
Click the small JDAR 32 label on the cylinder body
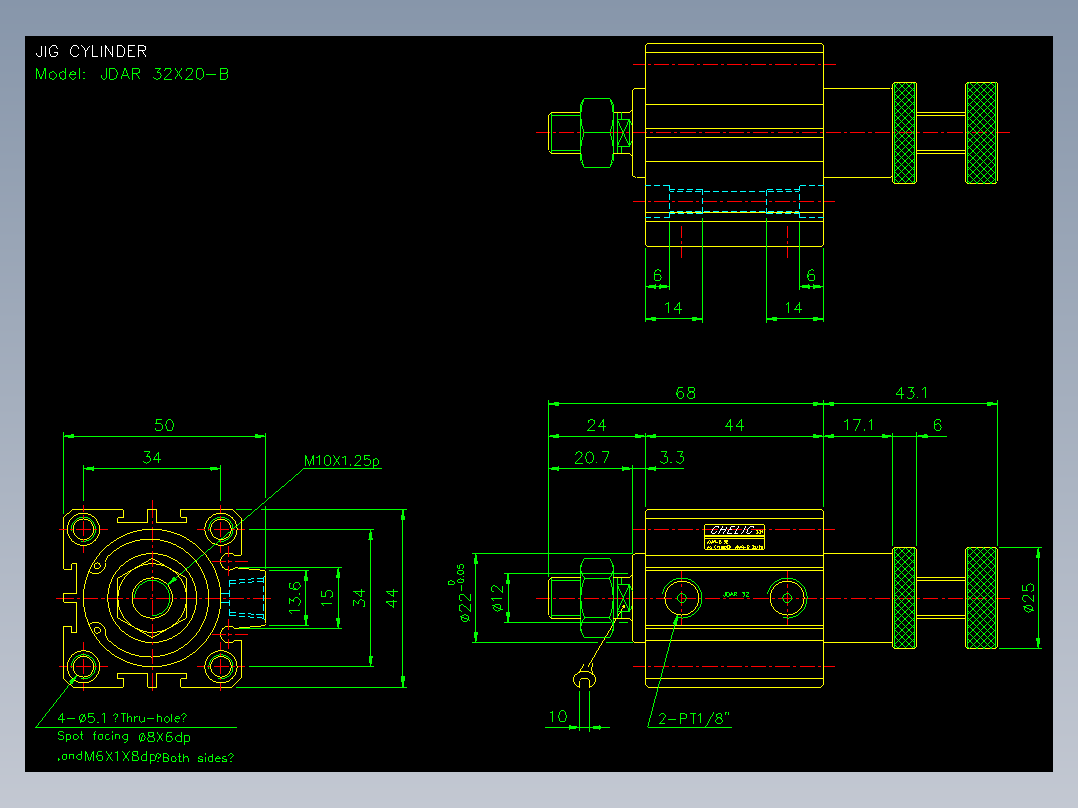[x=736, y=594]
